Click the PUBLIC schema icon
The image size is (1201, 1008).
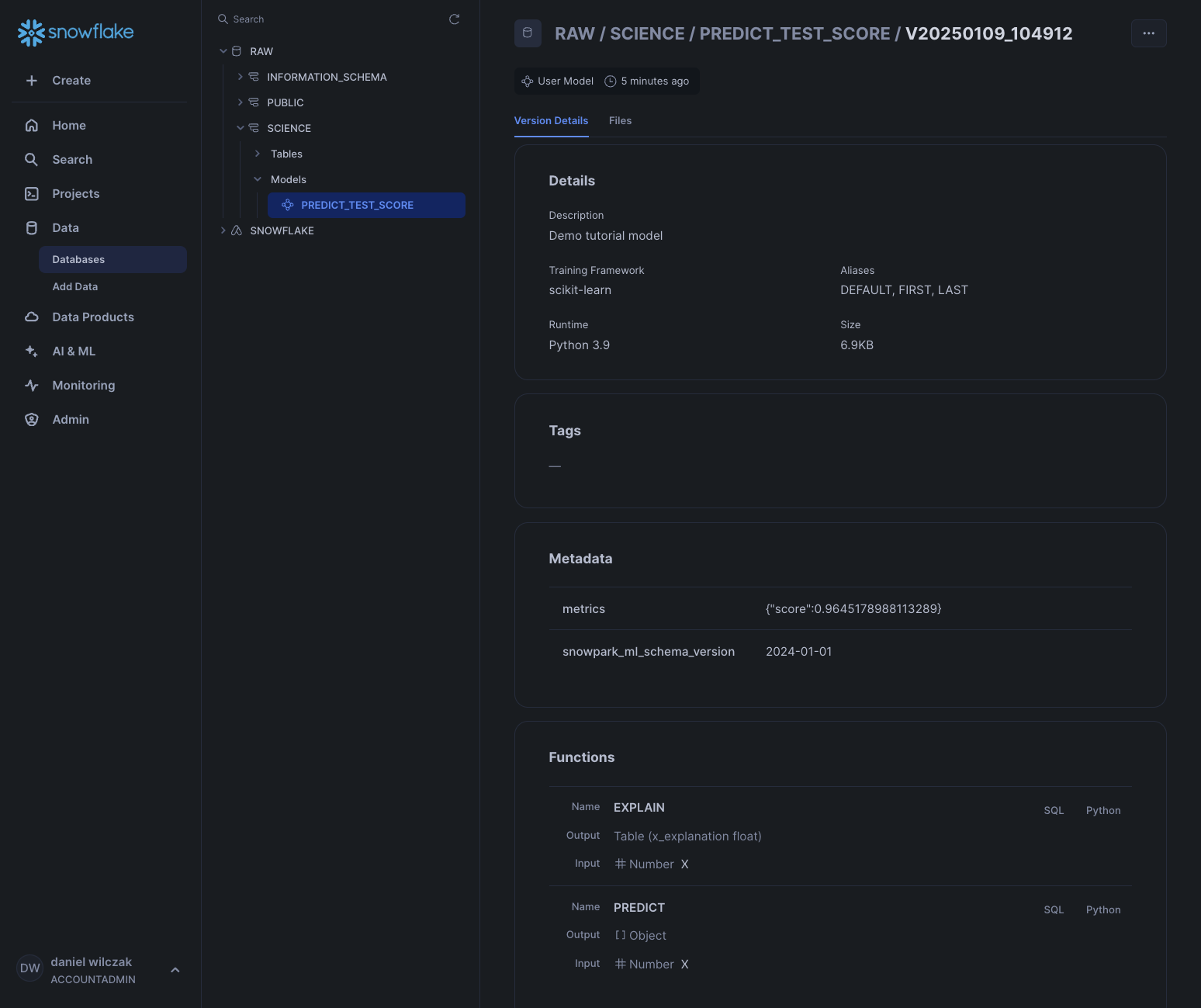[254, 102]
